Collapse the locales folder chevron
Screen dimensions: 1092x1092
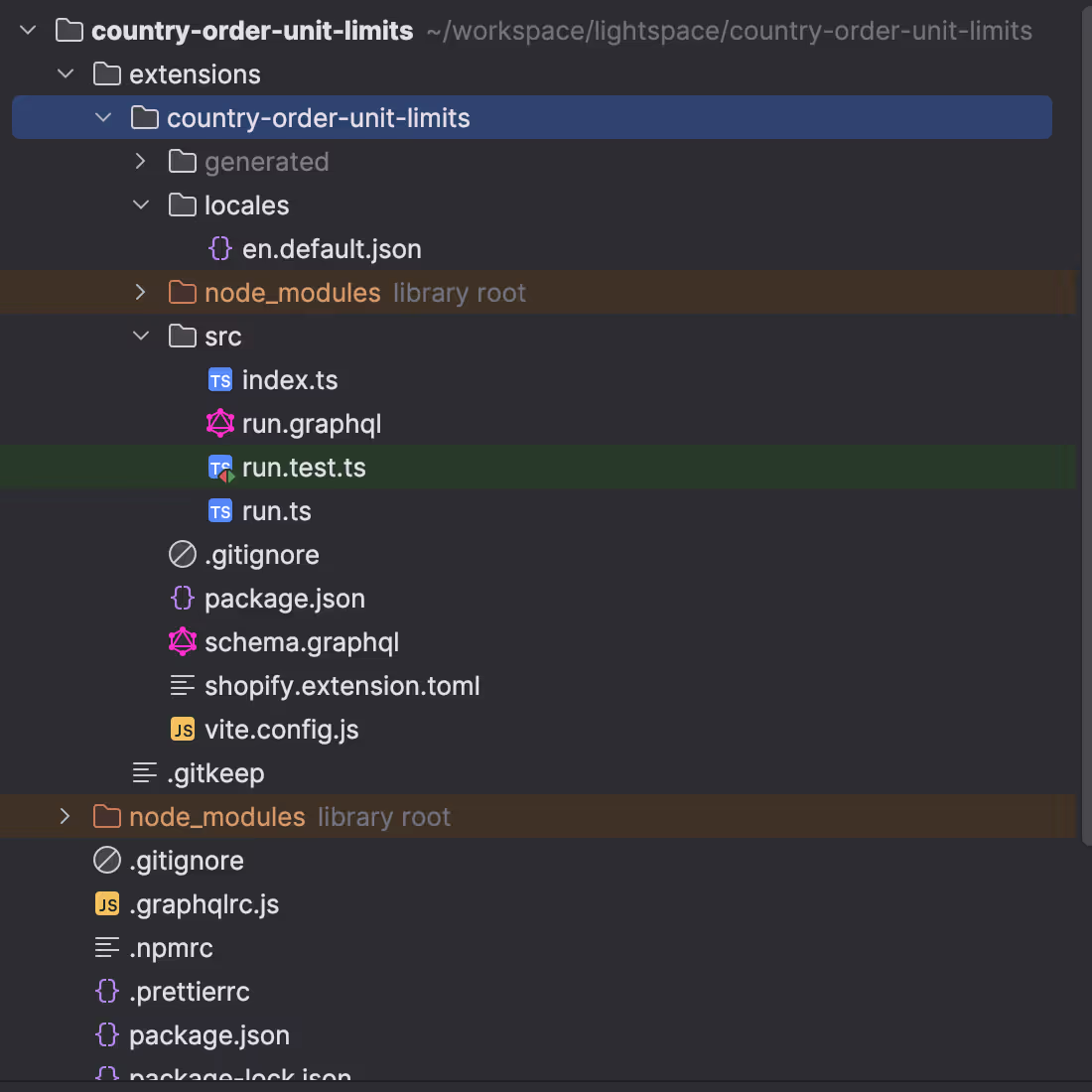click(141, 205)
